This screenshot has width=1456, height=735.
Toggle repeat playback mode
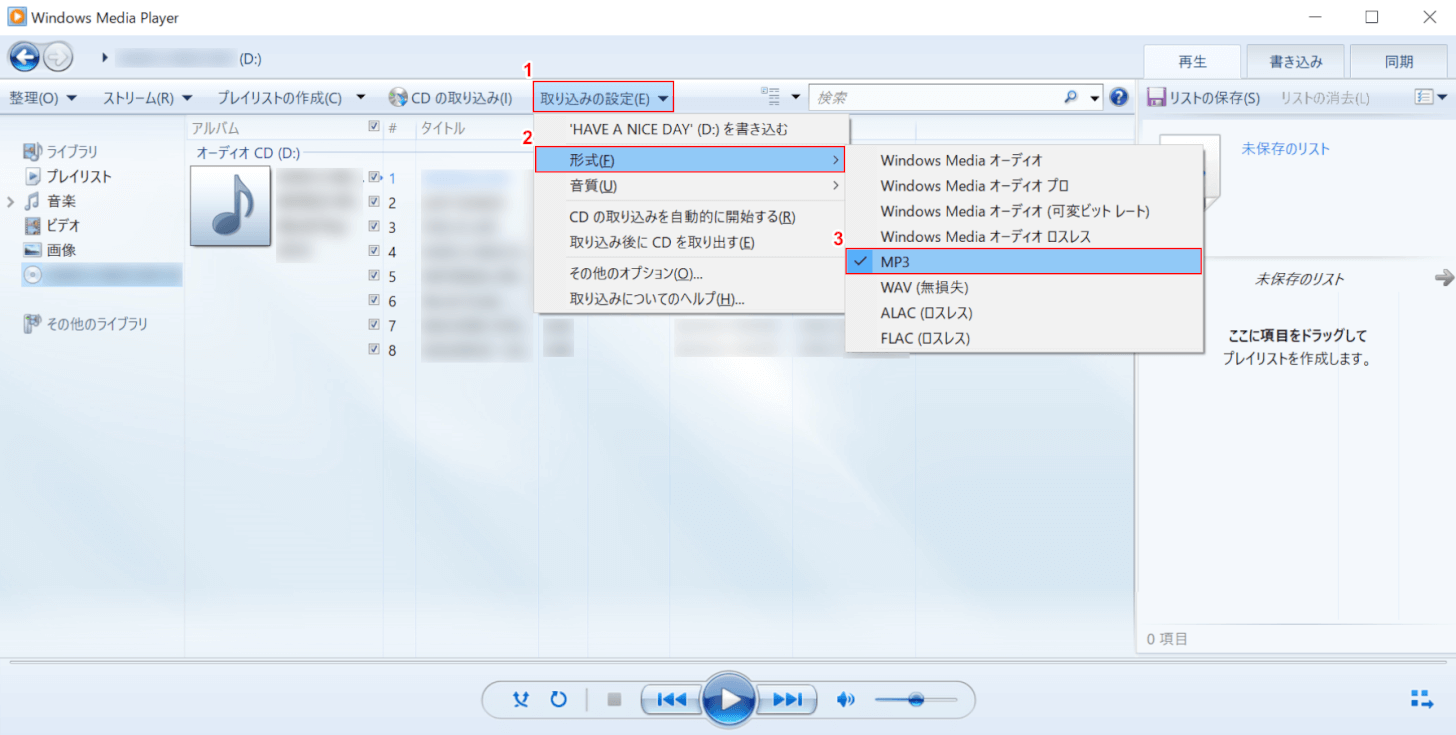click(x=559, y=699)
